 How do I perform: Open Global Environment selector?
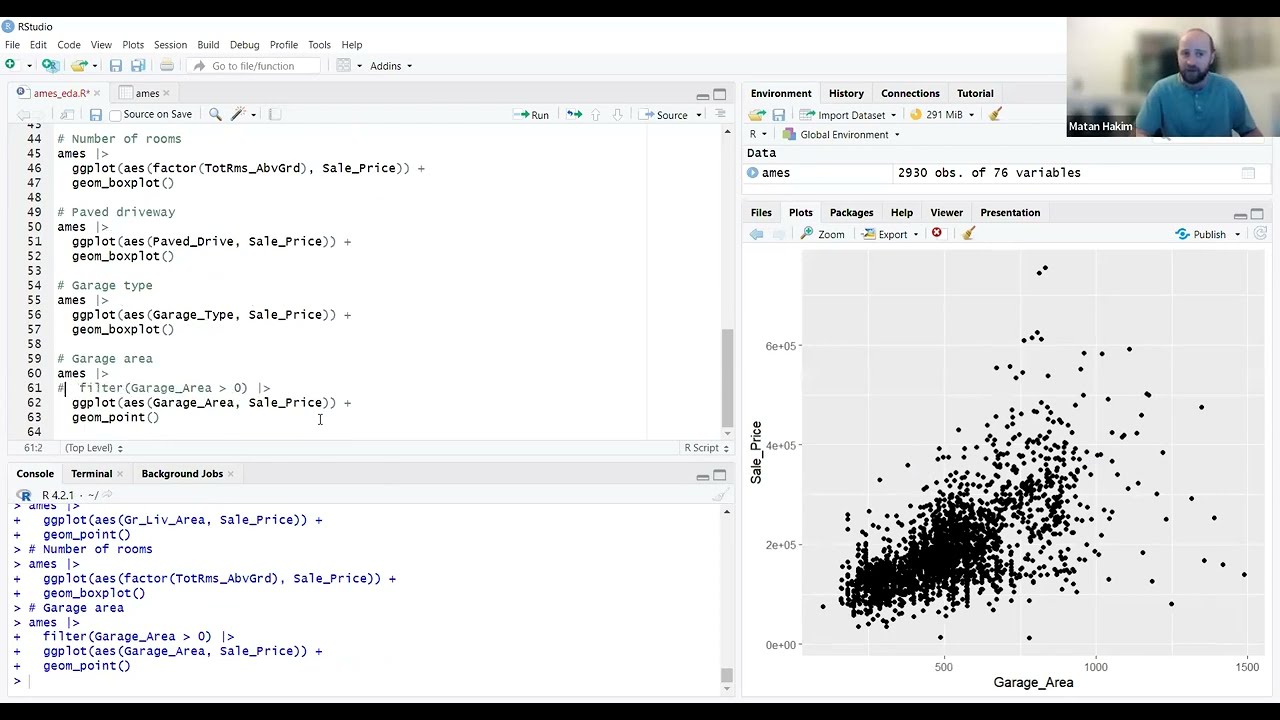(841, 135)
